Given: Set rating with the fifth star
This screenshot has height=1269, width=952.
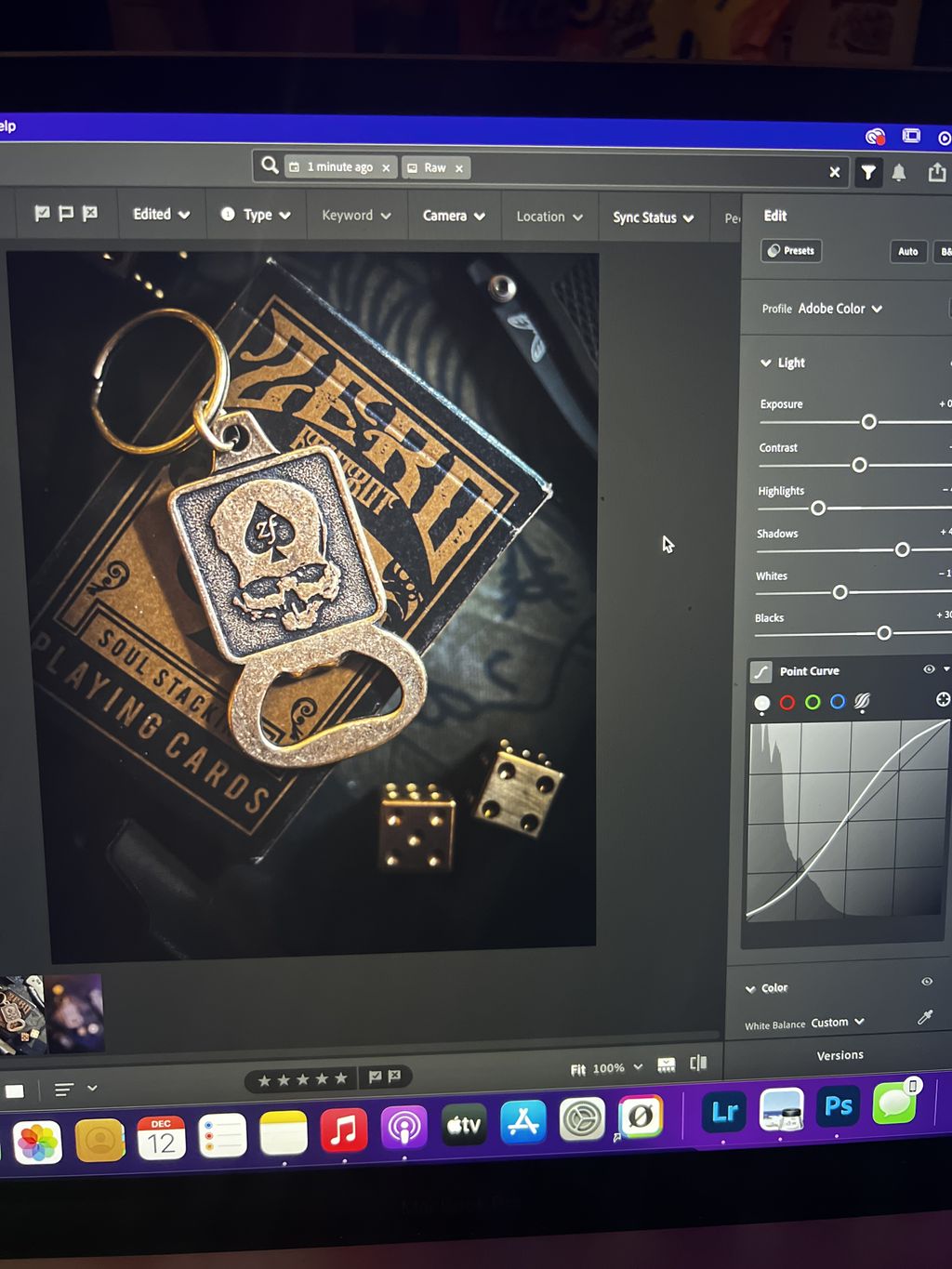Looking at the screenshot, I should (341, 1079).
